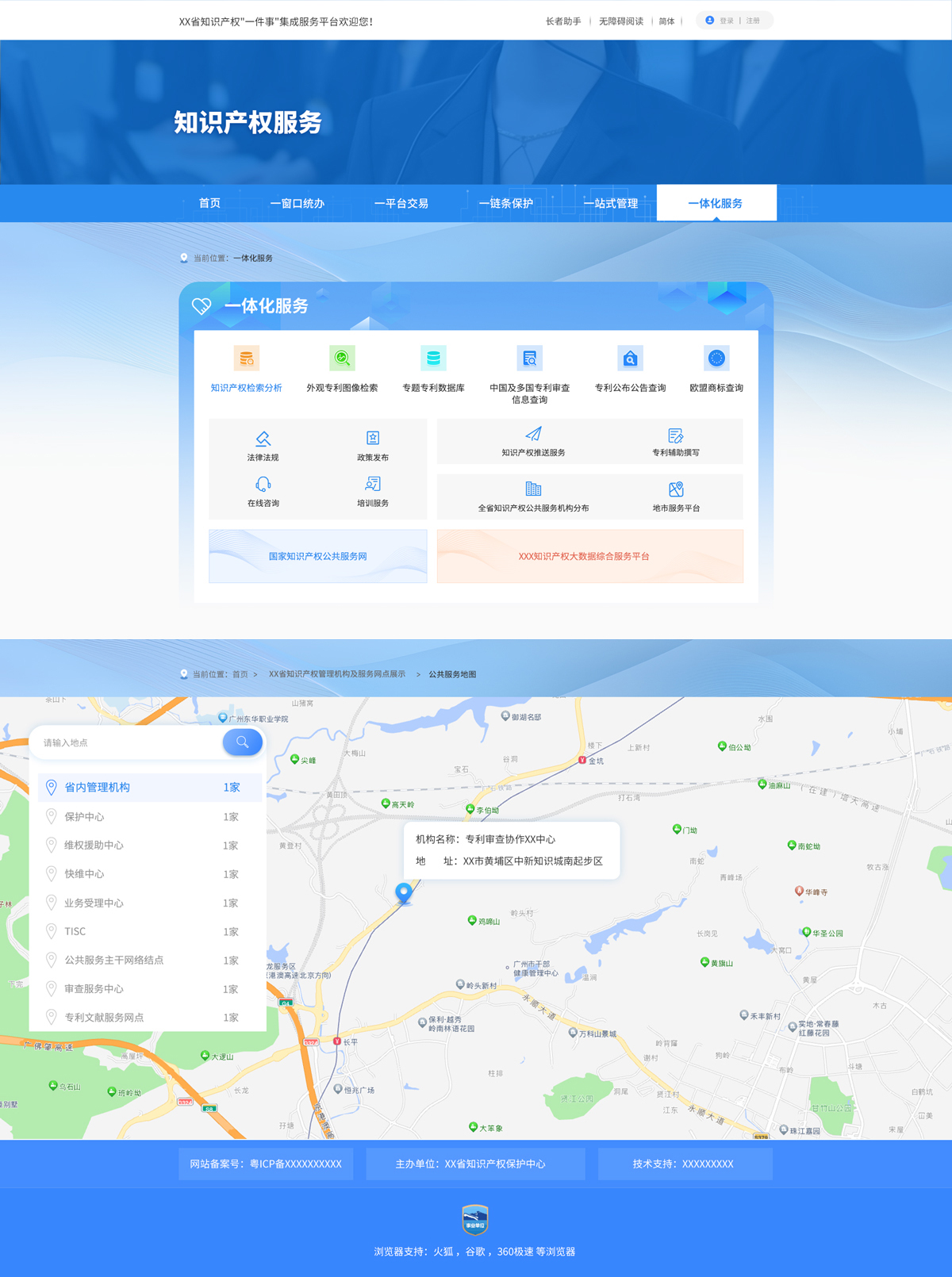The height and width of the screenshot is (1277, 952).
Task: Click the blue location pin on the map
Action: click(404, 893)
